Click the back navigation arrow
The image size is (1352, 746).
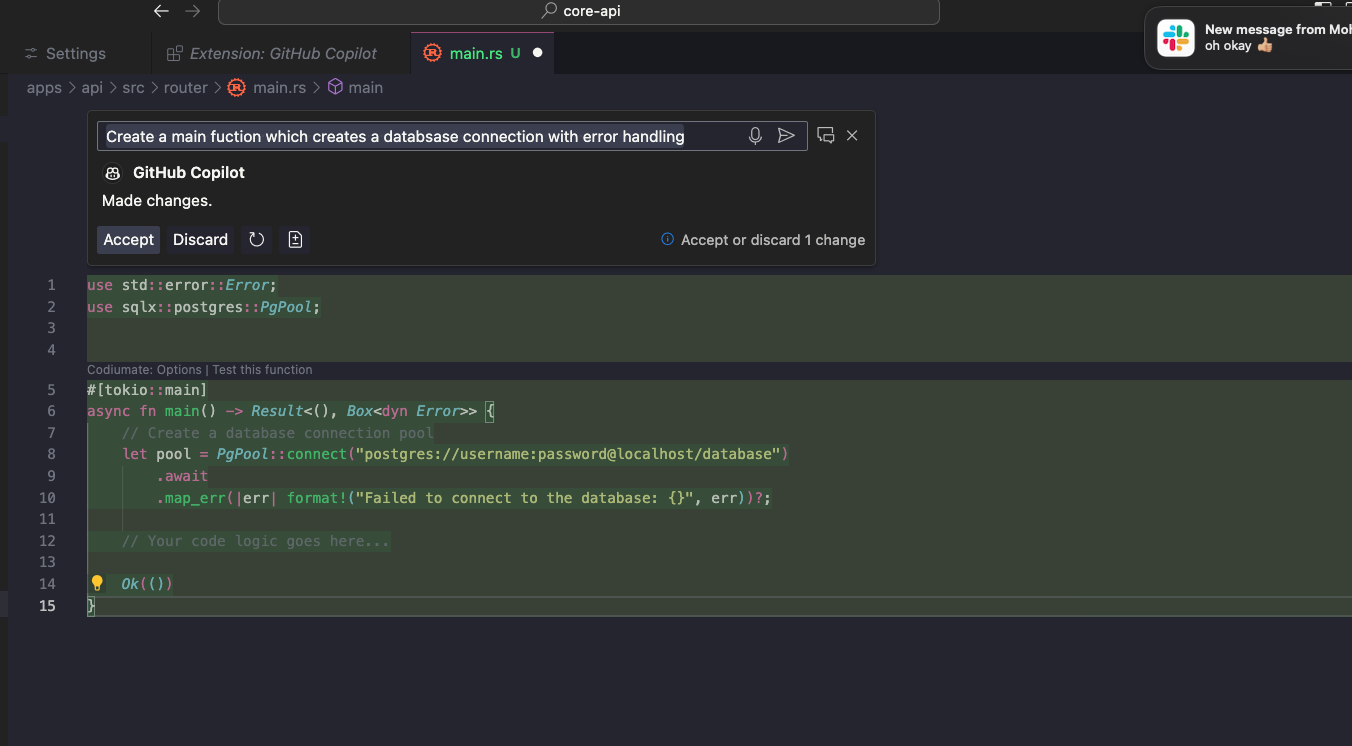161,11
